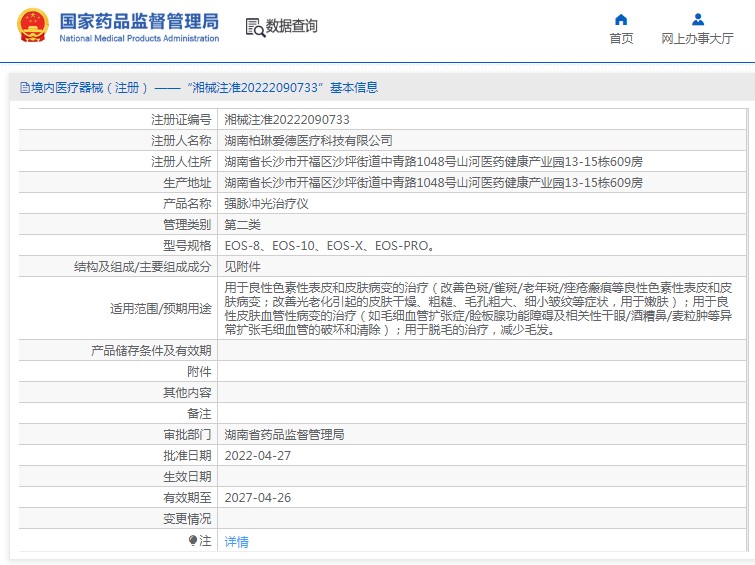Click the 境内医疗器械（注册） breadcrumb heading
Image resolution: width=755 pixels, height=565 pixels.
point(90,88)
